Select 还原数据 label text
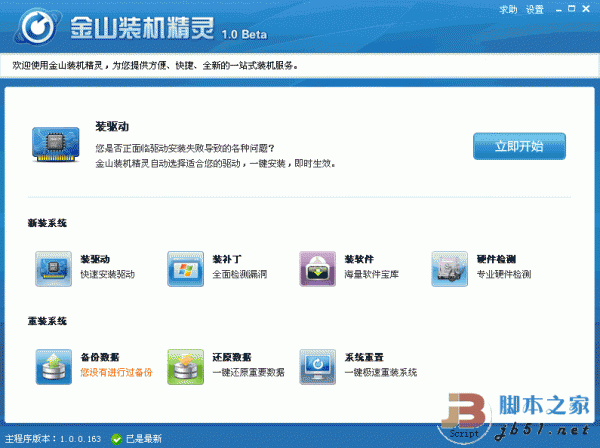The width and height of the screenshot is (600, 448). [x=232, y=357]
